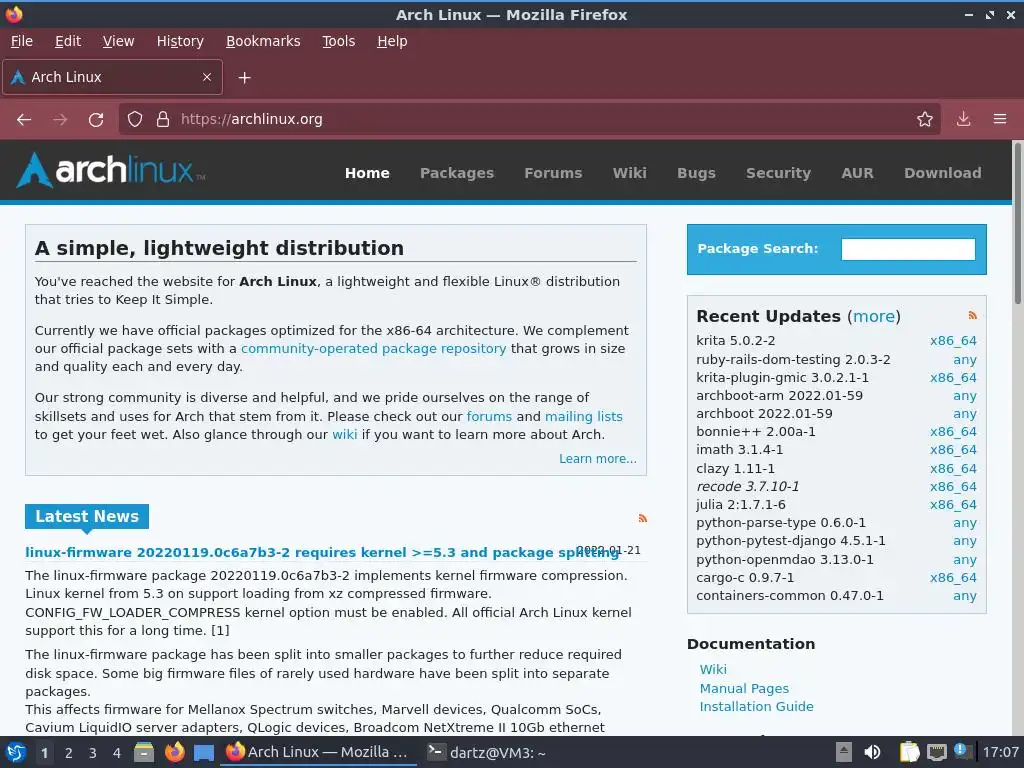Open a new tab with plus button
The image size is (1024, 768).
(244, 78)
